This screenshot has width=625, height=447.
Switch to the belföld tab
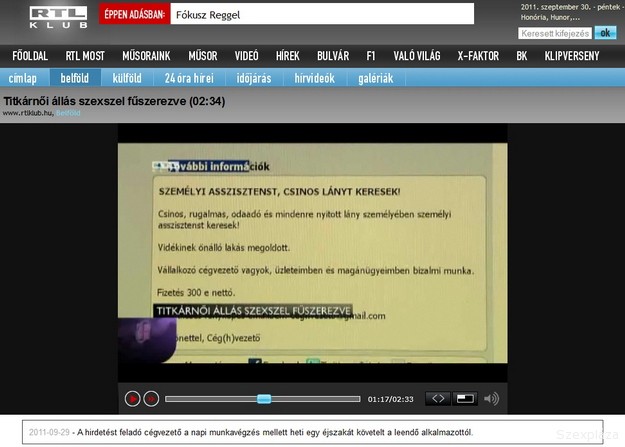click(75, 78)
